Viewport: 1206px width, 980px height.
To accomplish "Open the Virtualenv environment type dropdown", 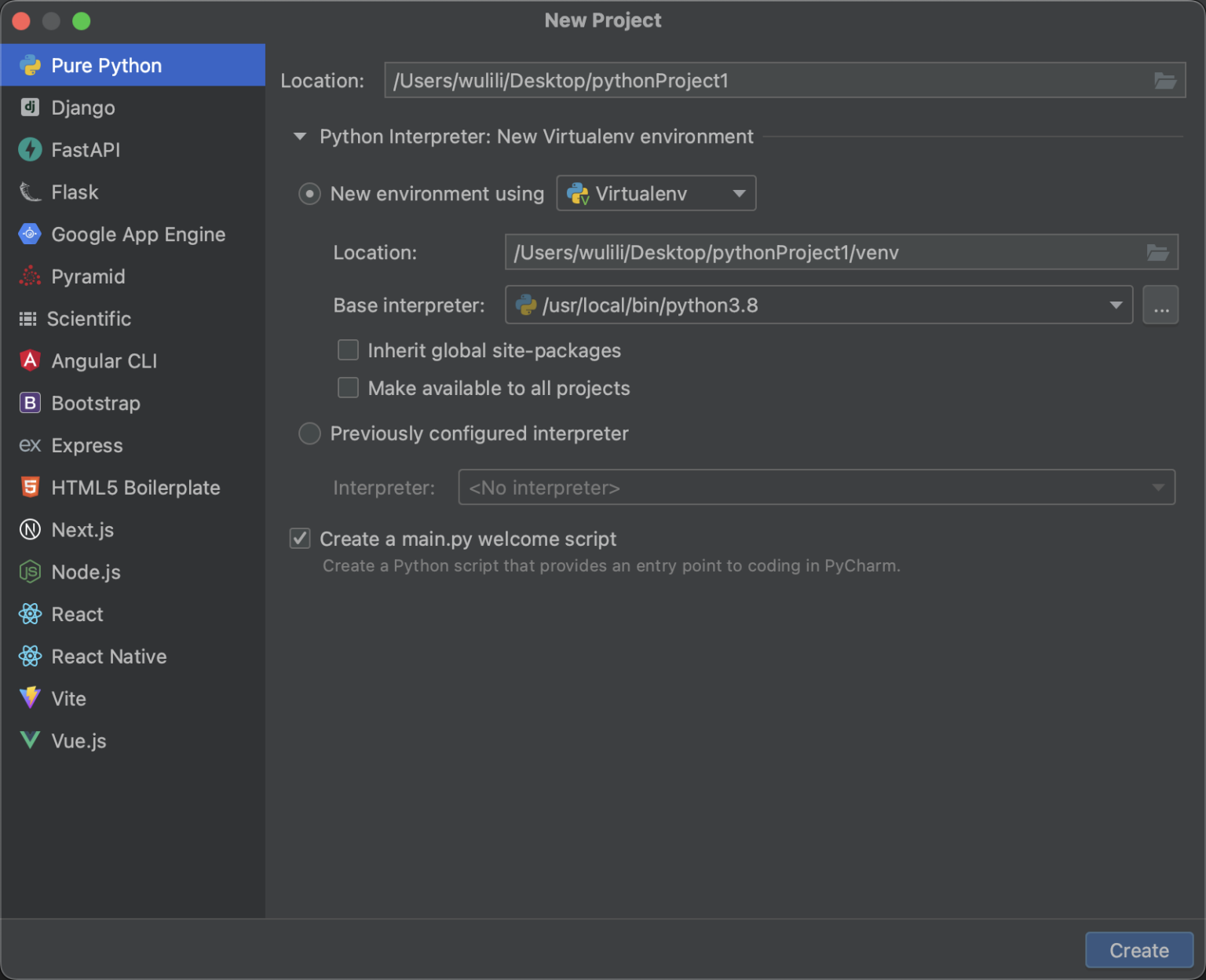I will tap(656, 193).
